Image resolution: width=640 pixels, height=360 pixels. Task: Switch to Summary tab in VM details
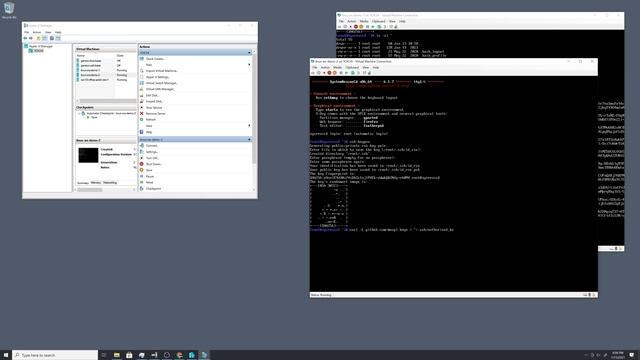pyautogui.click(x=83, y=183)
